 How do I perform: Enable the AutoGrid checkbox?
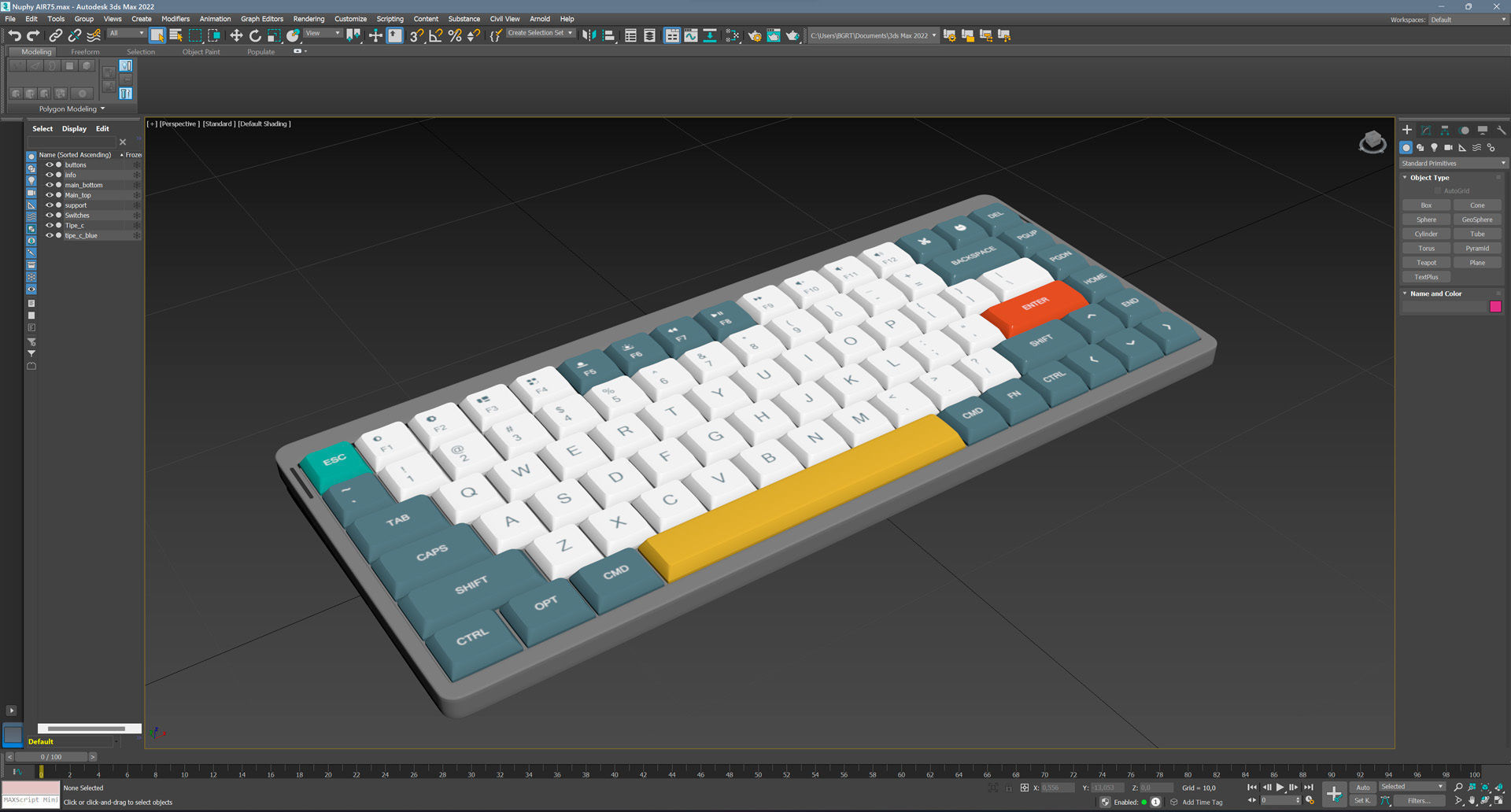tap(1438, 191)
